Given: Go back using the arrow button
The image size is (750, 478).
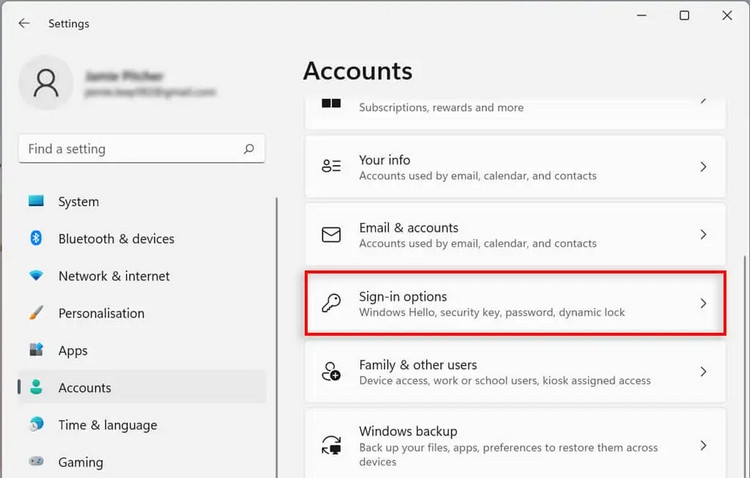Looking at the screenshot, I should point(24,23).
